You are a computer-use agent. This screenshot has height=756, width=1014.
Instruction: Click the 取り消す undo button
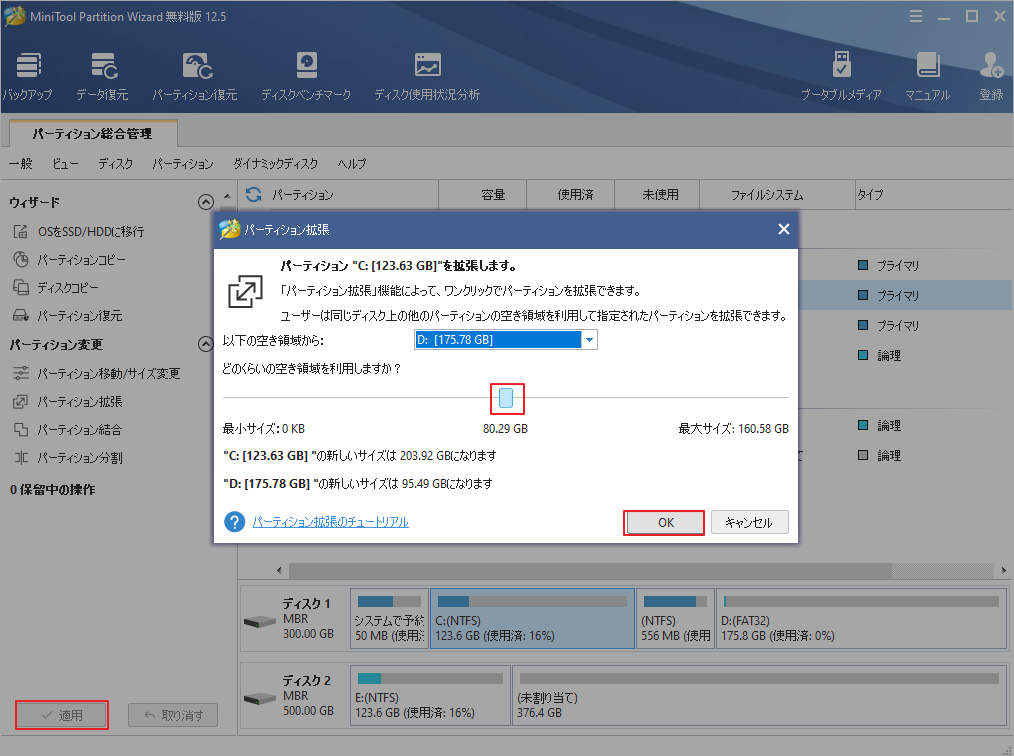[x=173, y=715]
